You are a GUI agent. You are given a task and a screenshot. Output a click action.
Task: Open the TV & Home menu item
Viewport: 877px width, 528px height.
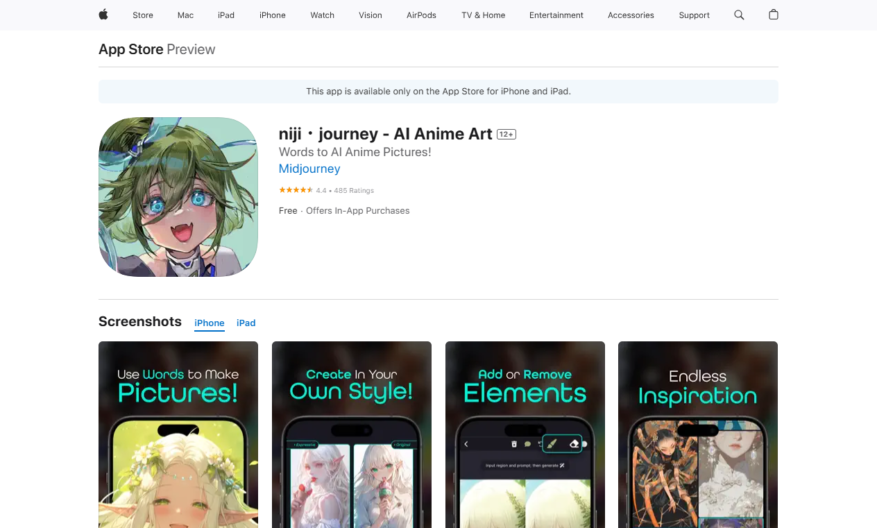click(x=483, y=15)
